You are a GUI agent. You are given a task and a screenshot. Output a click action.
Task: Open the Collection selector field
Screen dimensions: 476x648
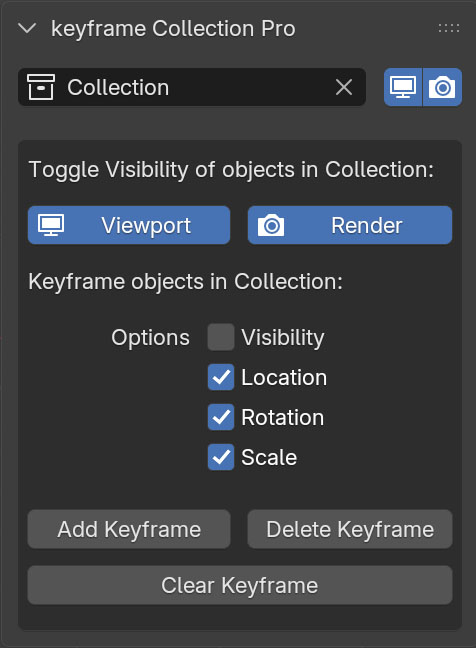192,87
